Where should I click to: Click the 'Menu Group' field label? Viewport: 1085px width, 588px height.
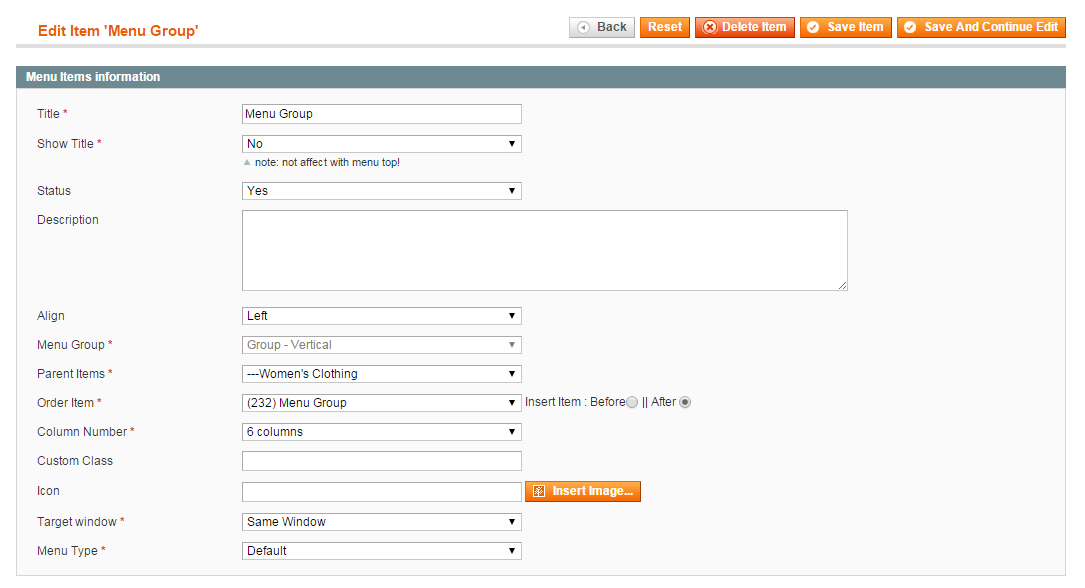71,345
